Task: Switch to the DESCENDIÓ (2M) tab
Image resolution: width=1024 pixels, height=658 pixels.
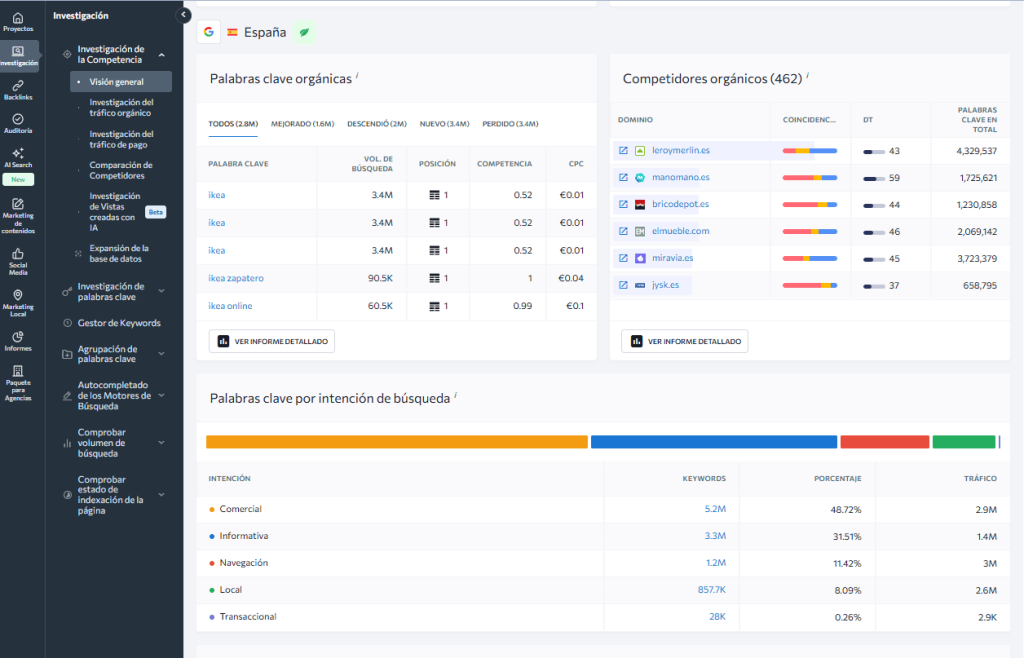Action: 377,124
